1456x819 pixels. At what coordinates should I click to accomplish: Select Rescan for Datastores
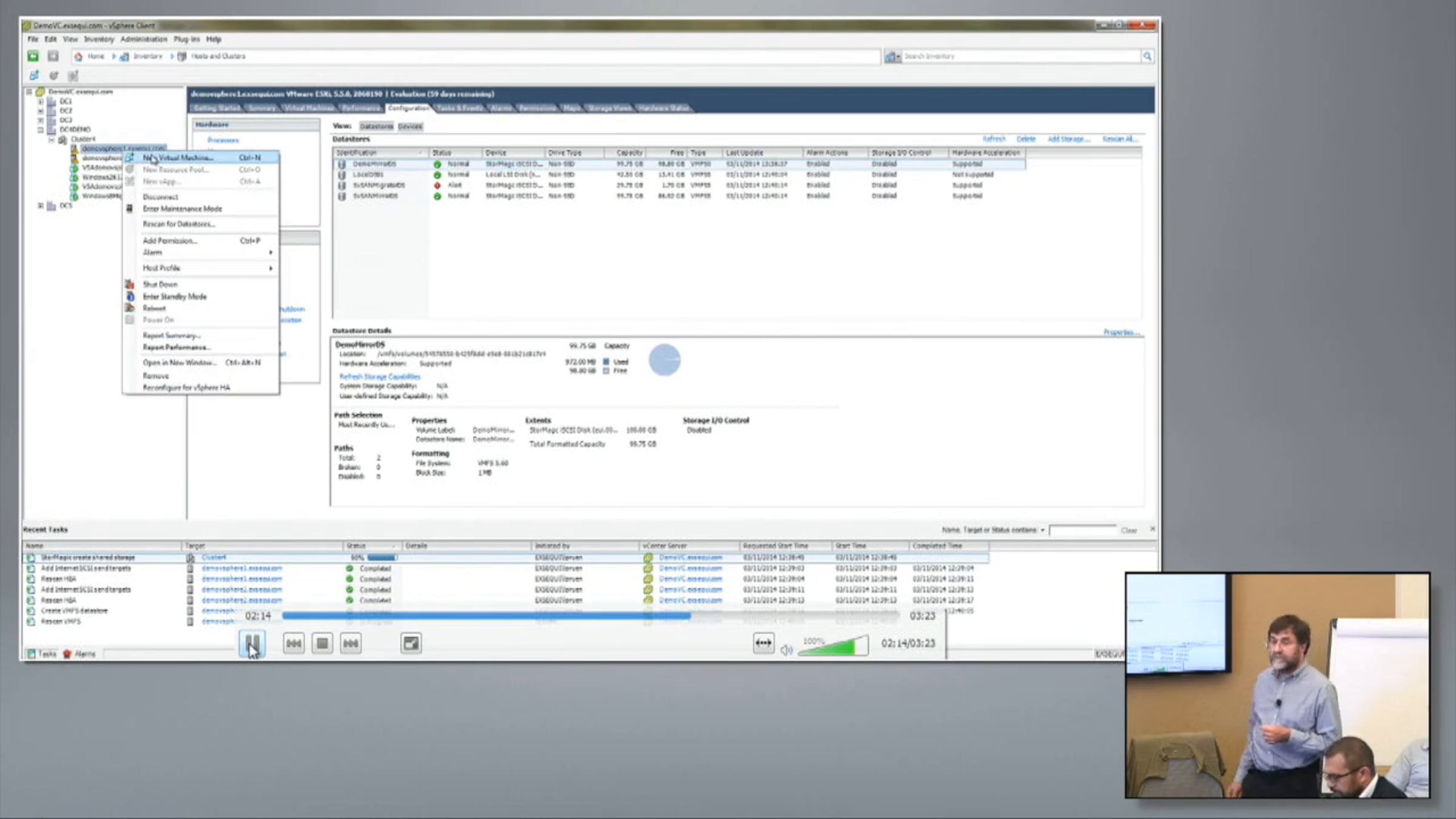pyautogui.click(x=201, y=224)
